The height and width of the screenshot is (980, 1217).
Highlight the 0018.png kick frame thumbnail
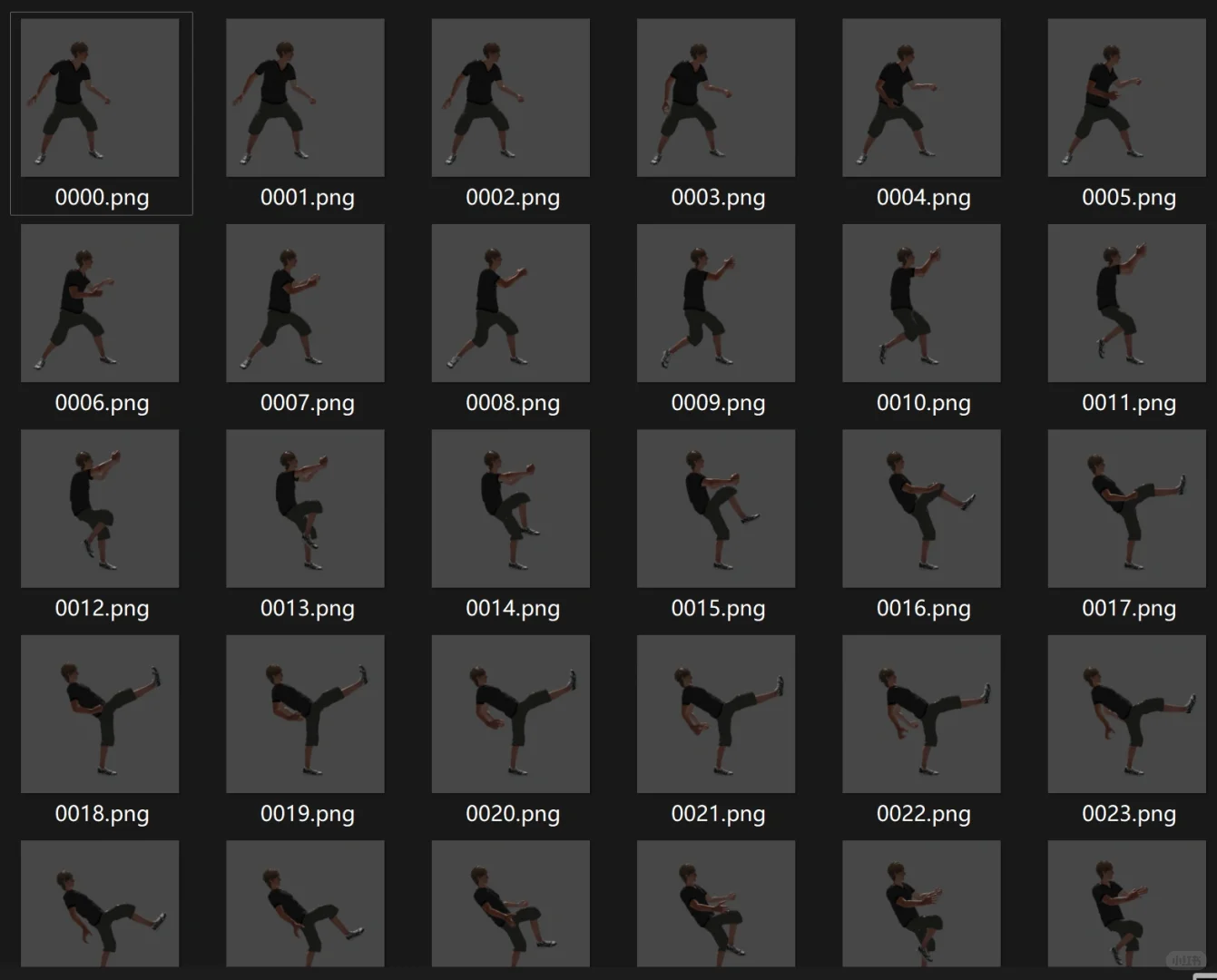point(100,714)
